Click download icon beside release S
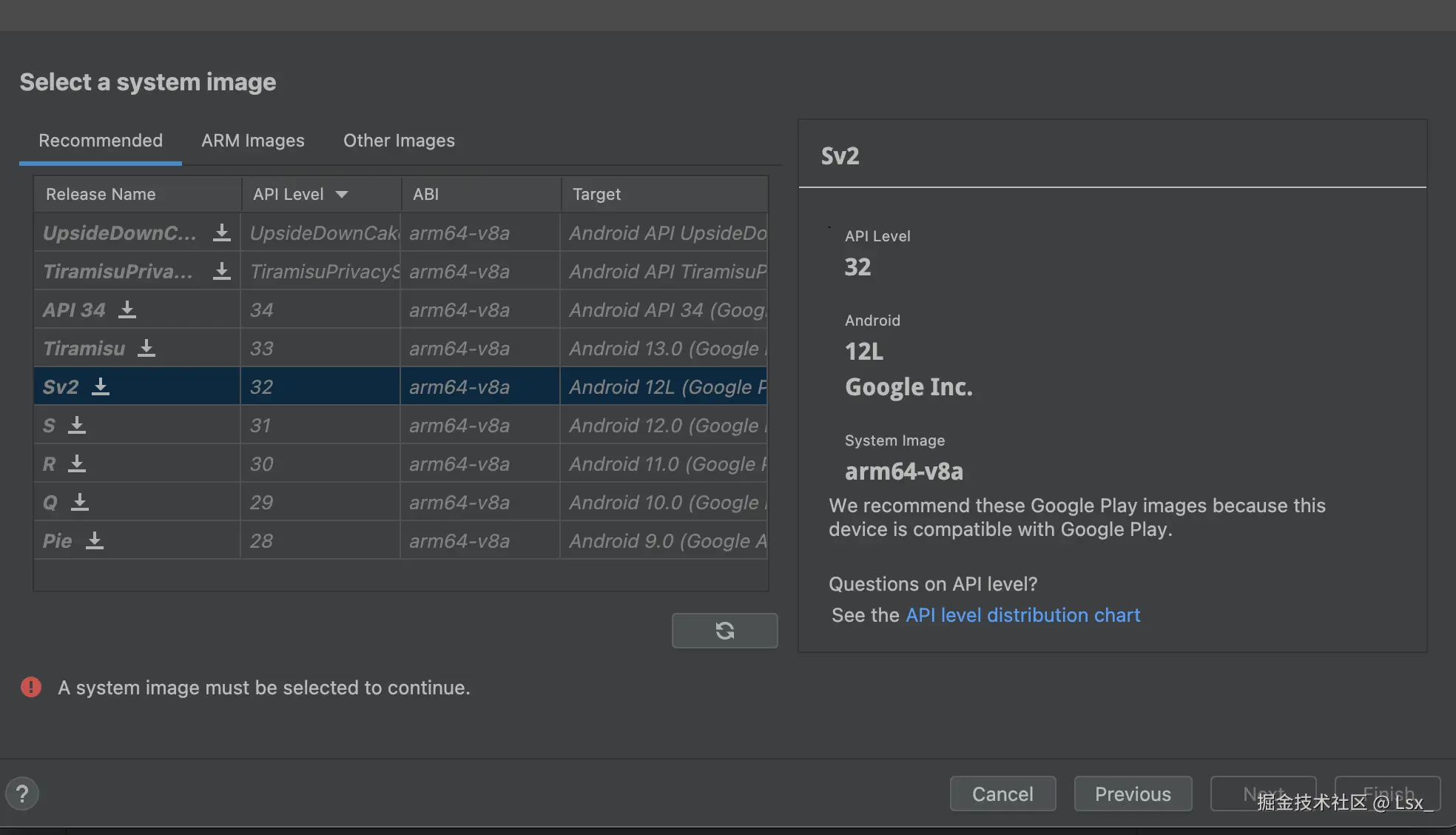Viewport: 1456px width, 835px height. coord(77,426)
